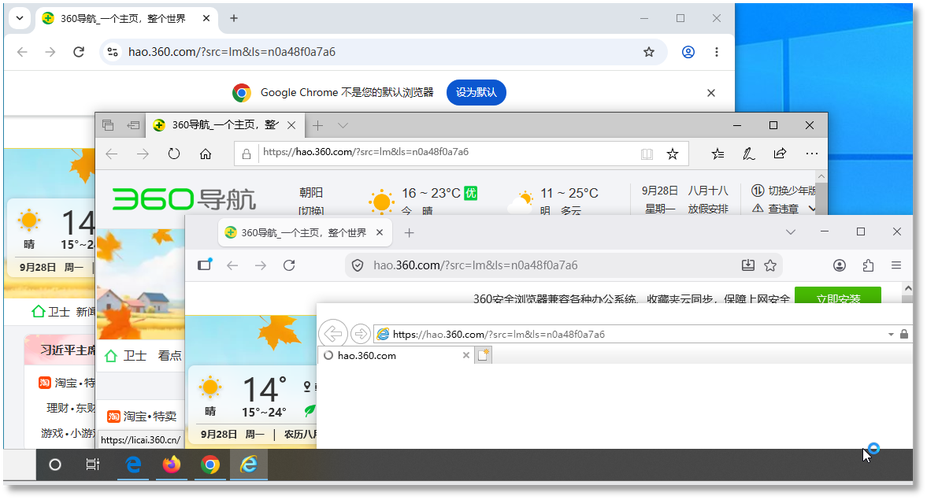
Task: Close Edge 360导航 tab
Action: tap(291, 125)
